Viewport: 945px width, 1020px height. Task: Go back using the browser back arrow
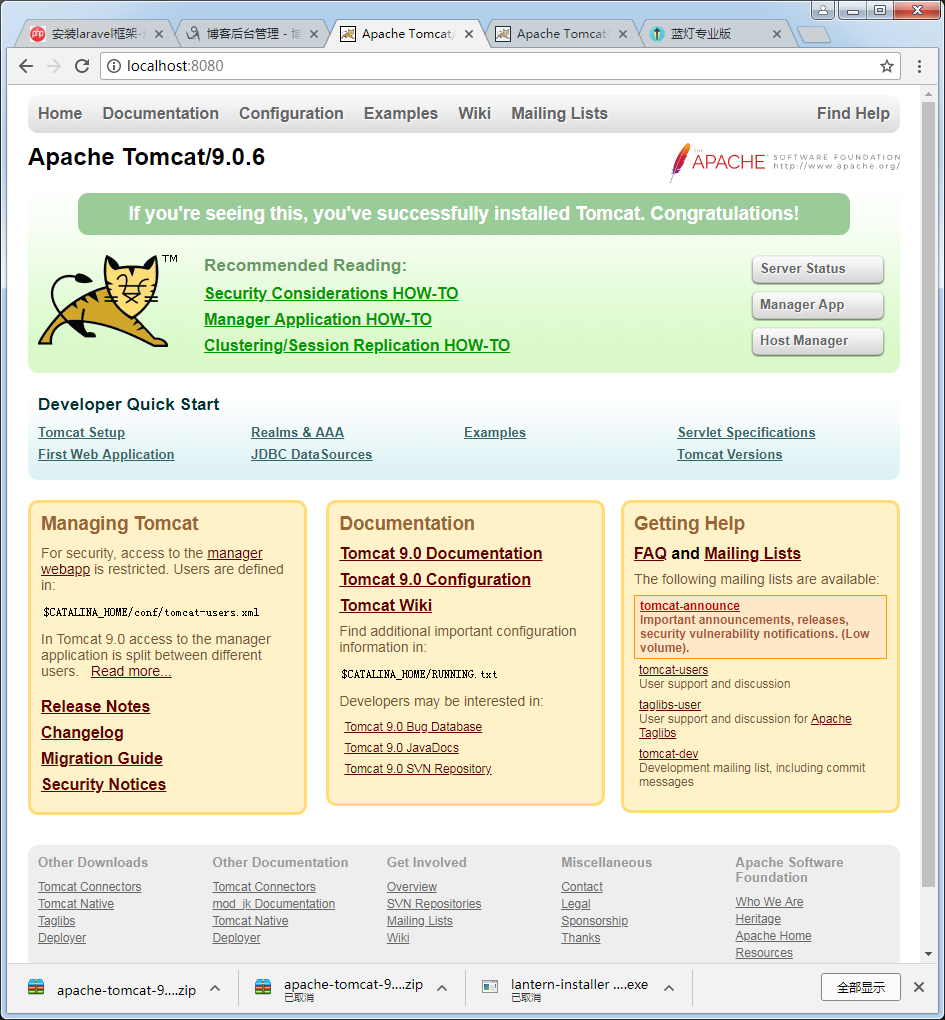[26, 66]
